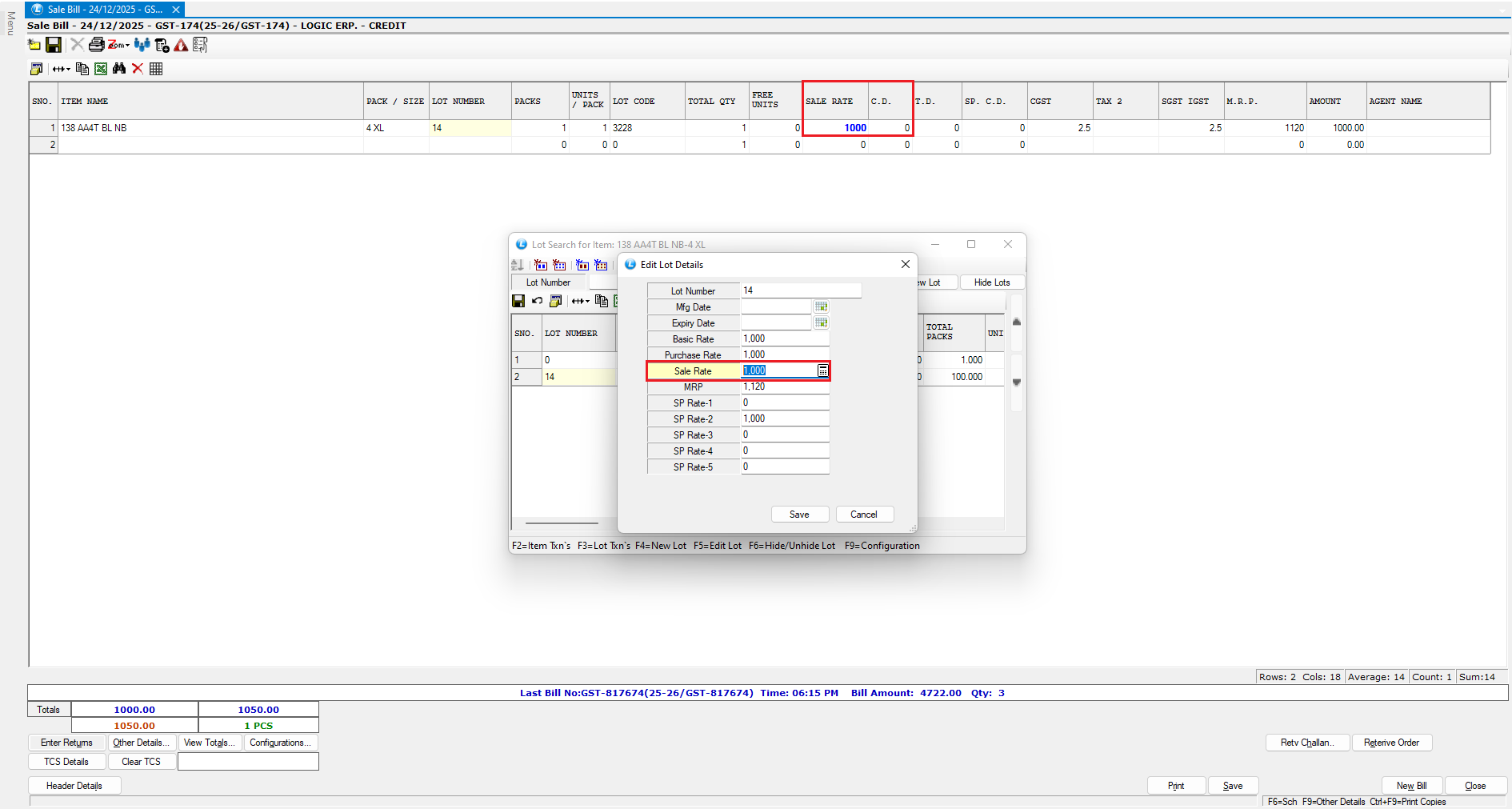Click Cancel in Edit Lot Details dialog
This screenshot has height=809, width=1512.
864,515
